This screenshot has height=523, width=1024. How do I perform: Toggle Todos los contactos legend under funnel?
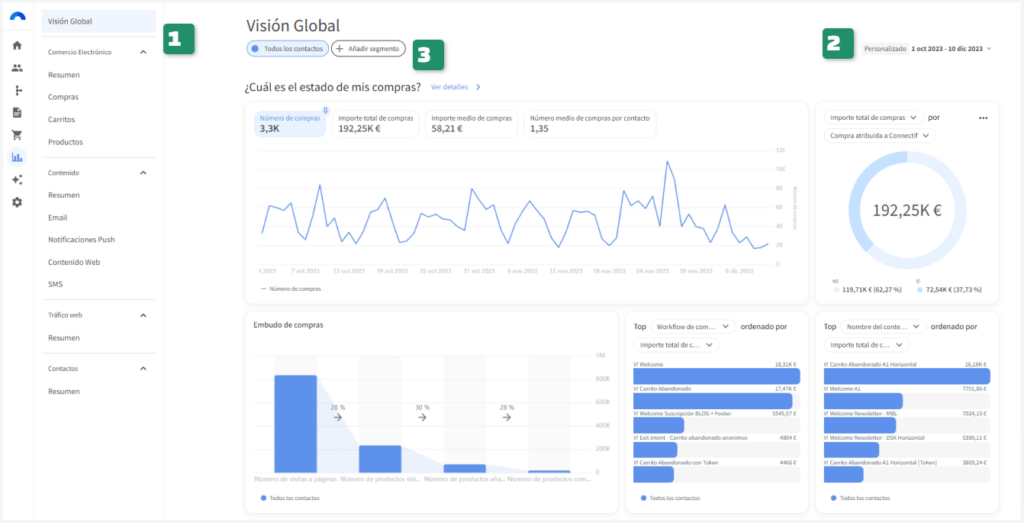point(290,498)
